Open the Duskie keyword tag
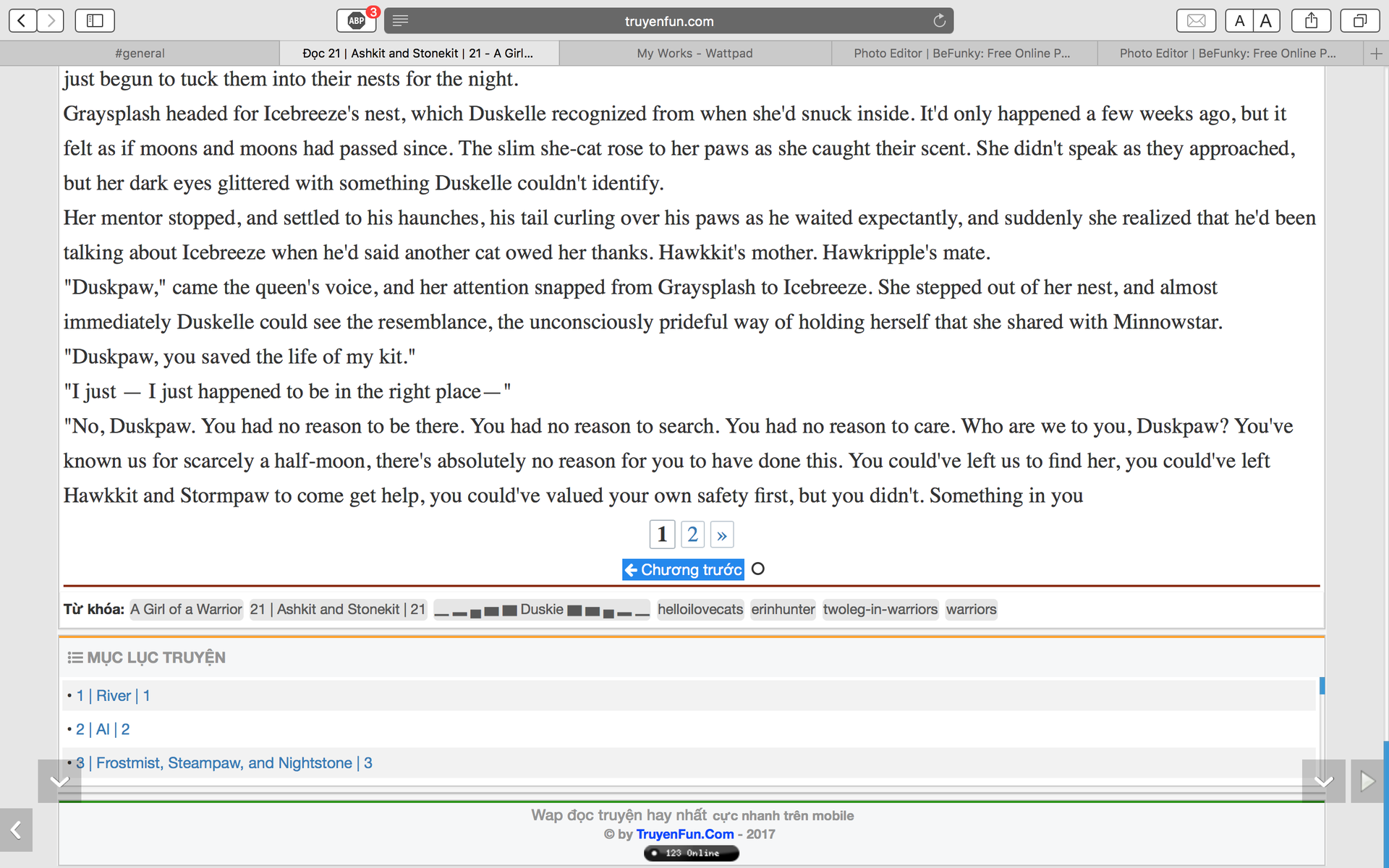Screen dimensions: 1389x868 (542, 610)
